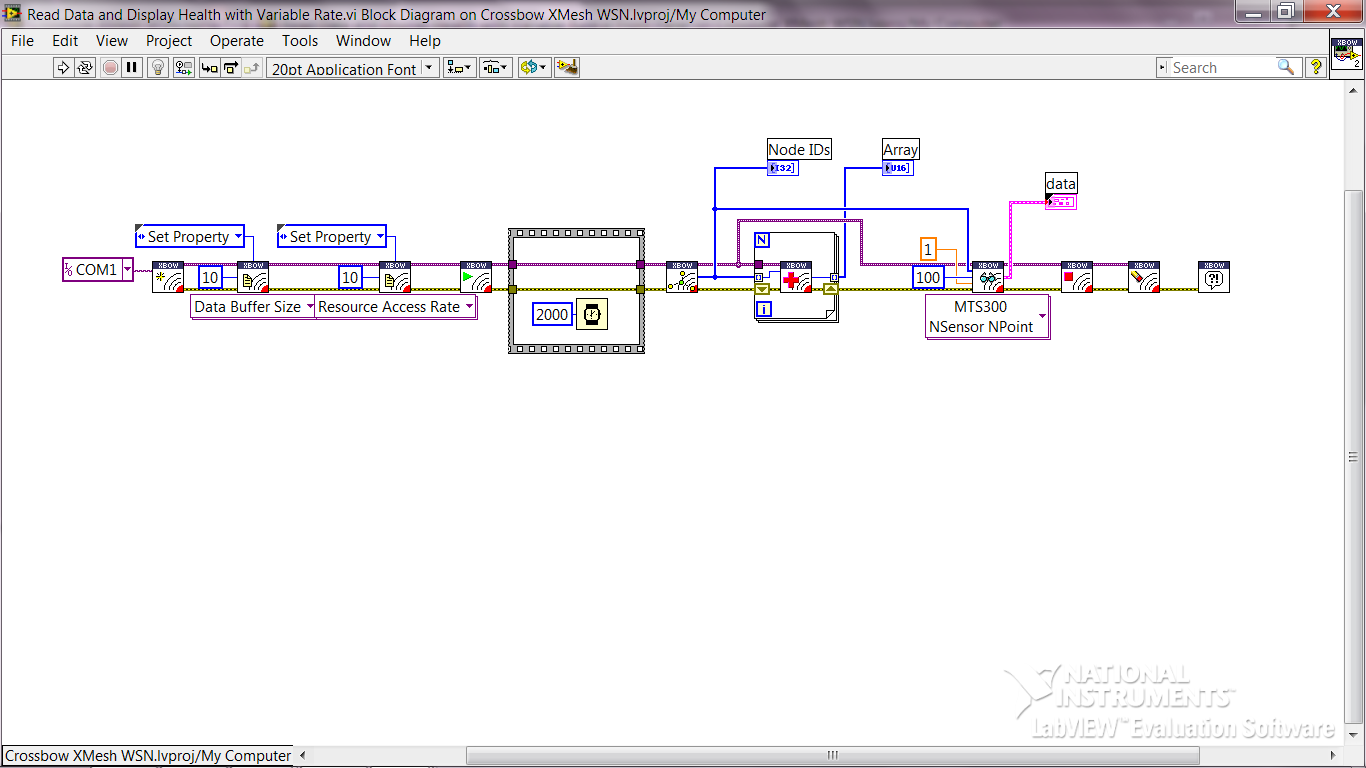This screenshot has height=768, width=1366.
Task: Click the Abort Execution red button
Action: [x=110, y=68]
